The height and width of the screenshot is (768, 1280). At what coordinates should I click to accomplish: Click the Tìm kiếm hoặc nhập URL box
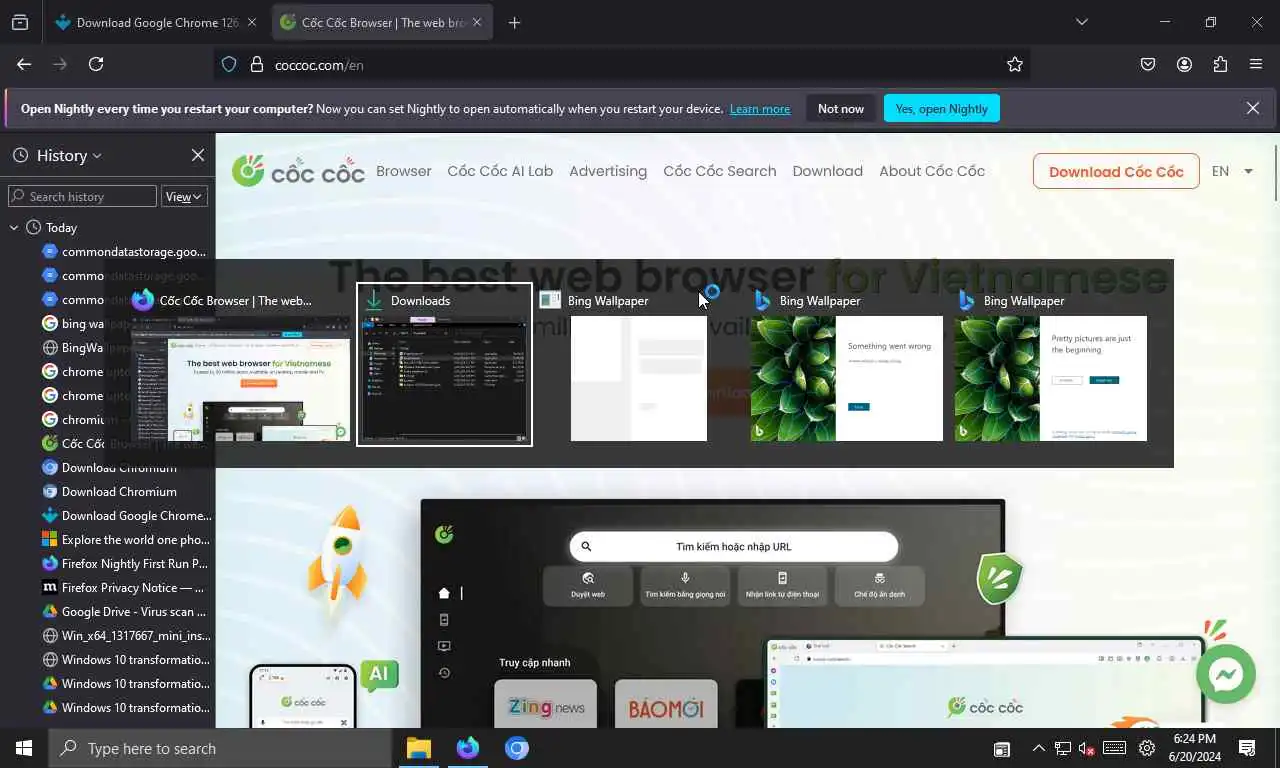[x=734, y=546]
